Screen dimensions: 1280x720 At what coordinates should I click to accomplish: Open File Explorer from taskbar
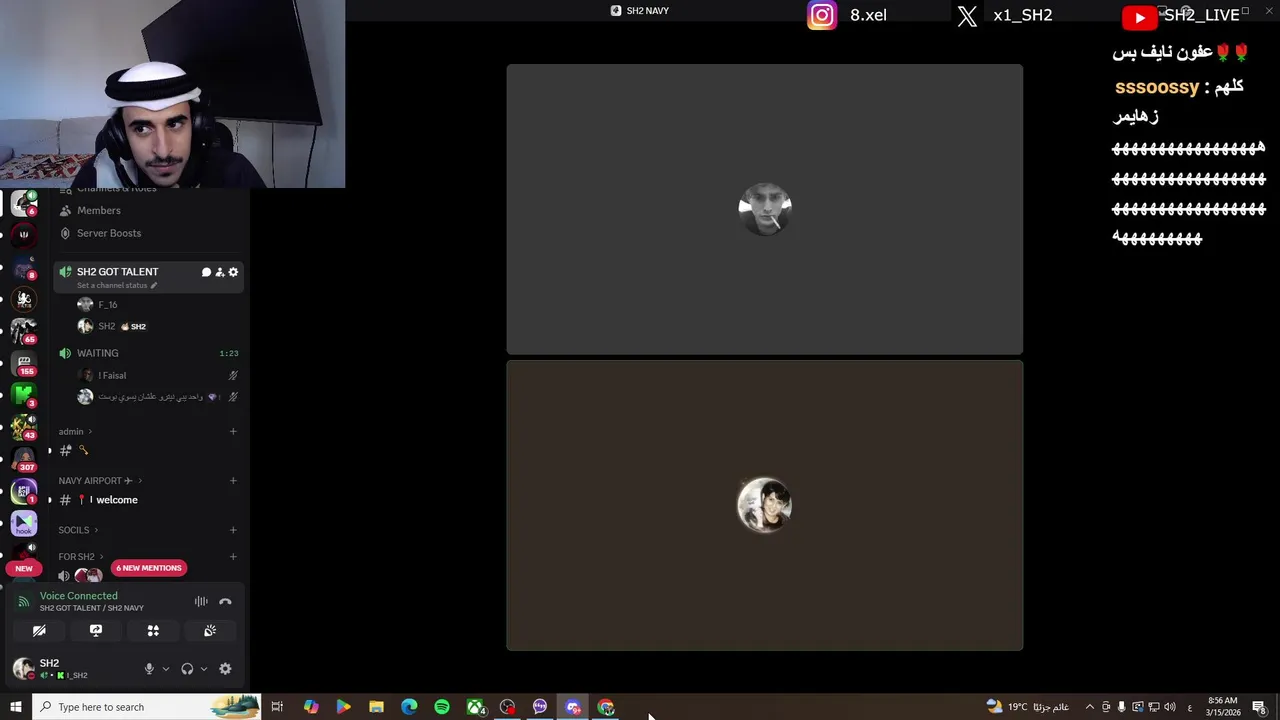pos(376,707)
